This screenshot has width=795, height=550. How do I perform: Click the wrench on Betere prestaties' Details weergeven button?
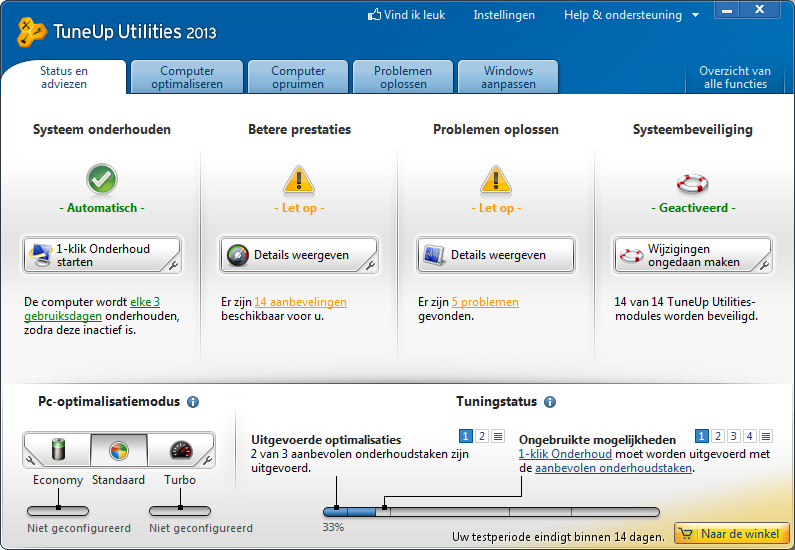click(370, 265)
